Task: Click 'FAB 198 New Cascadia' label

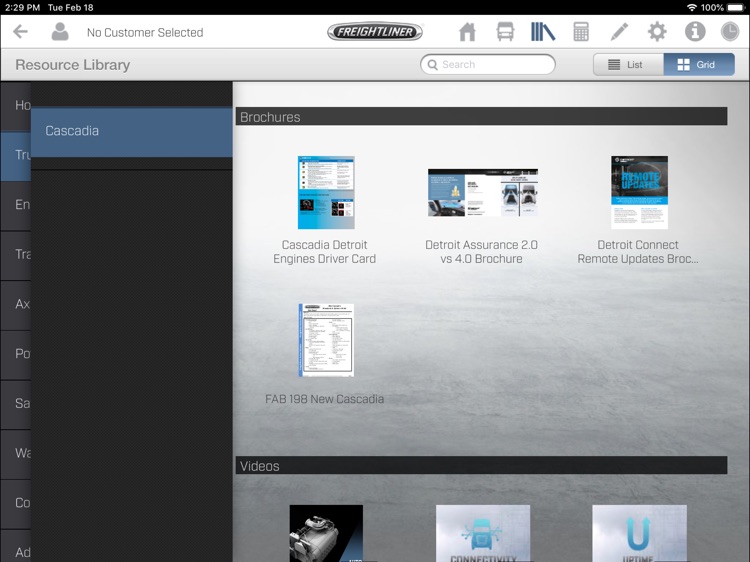Action: point(324,399)
